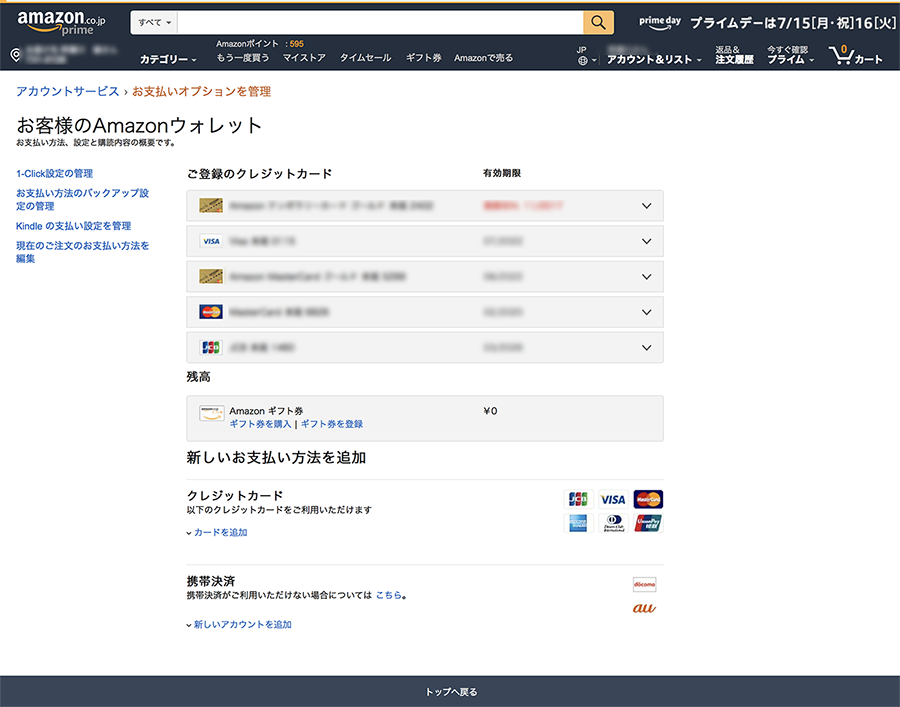Click the VISA icon in the registered cards list

click(x=211, y=241)
